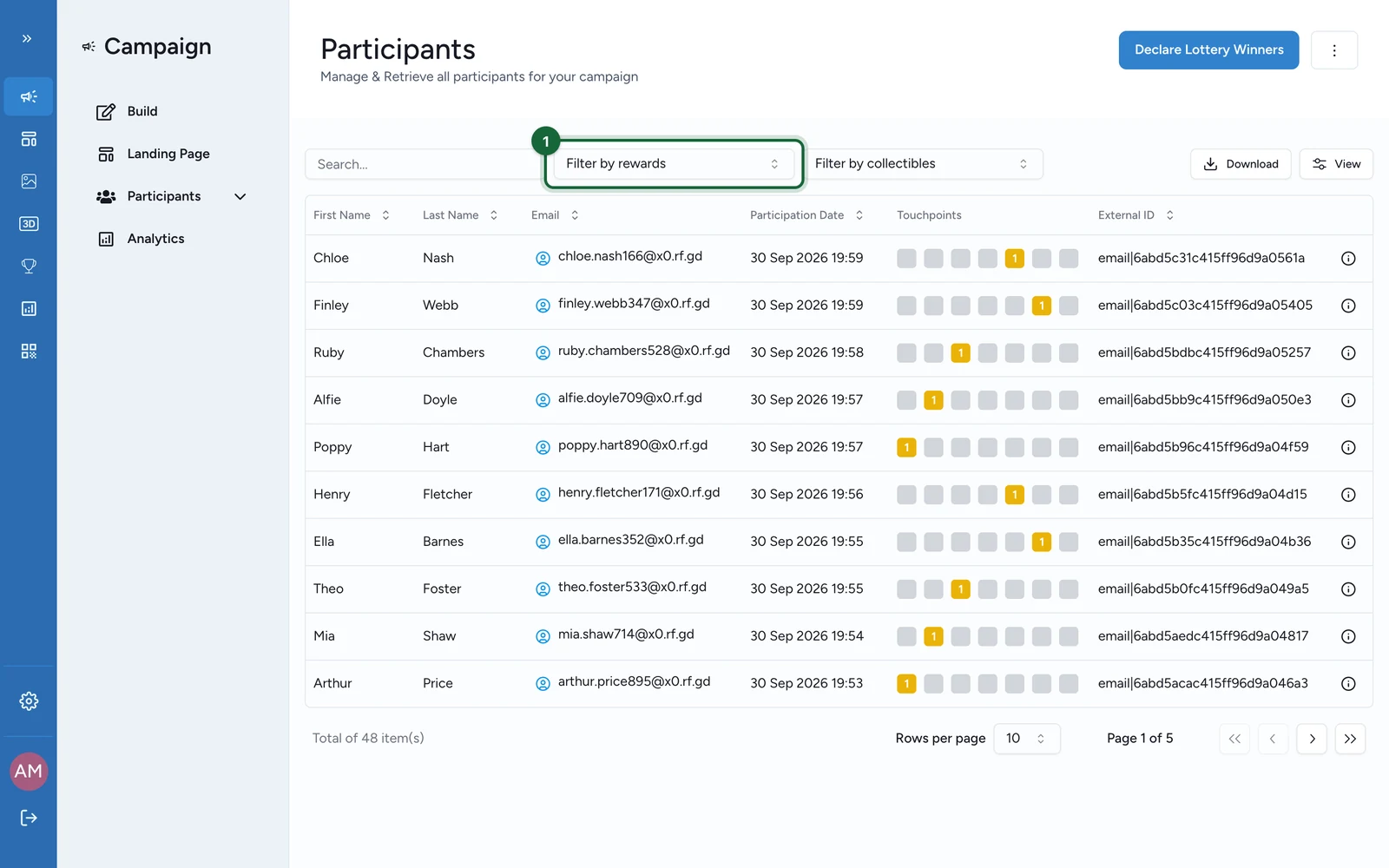Go to next page of participants
The width and height of the screenshot is (1389, 868).
[1312, 740]
